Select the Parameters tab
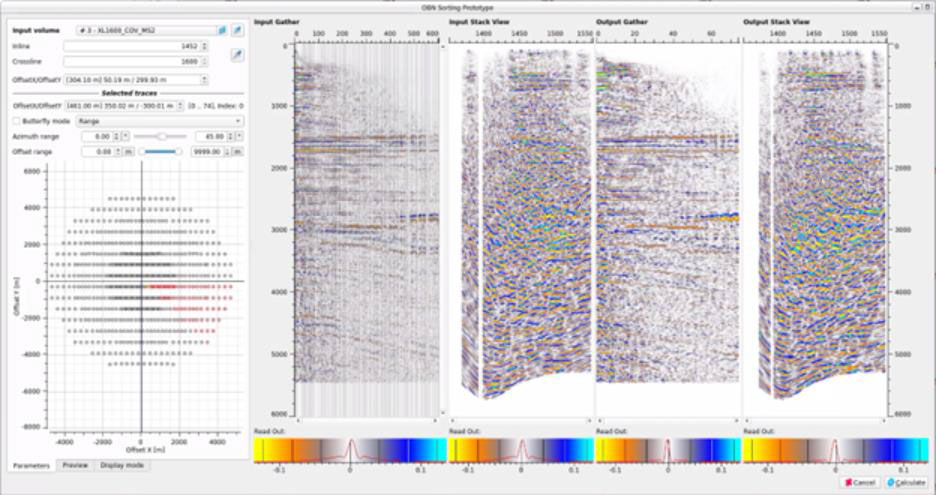This screenshot has width=936, height=495. (32, 465)
